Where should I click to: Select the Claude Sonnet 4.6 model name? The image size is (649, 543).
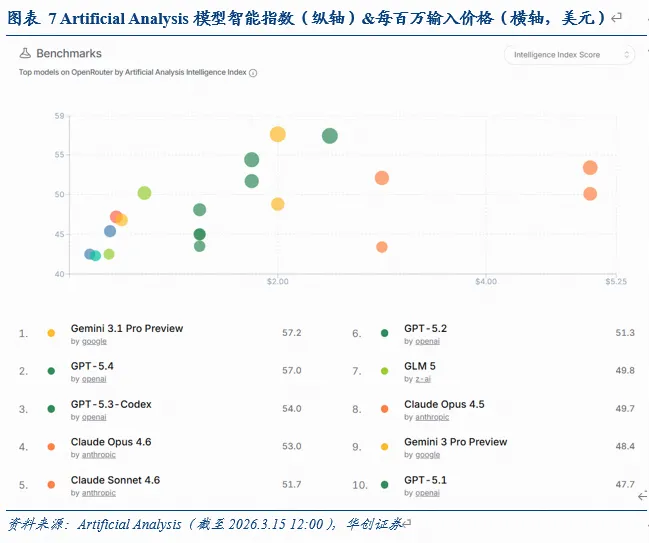pyautogui.click(x=115, y=480)
